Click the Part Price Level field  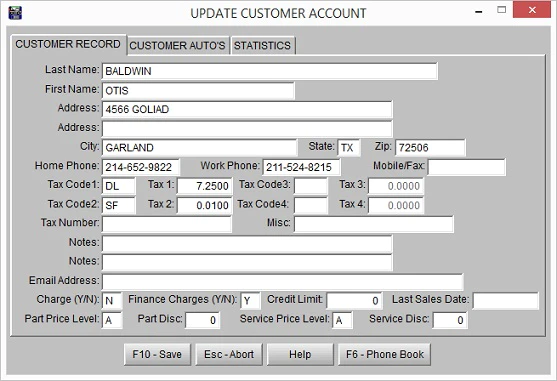[112, 320]
